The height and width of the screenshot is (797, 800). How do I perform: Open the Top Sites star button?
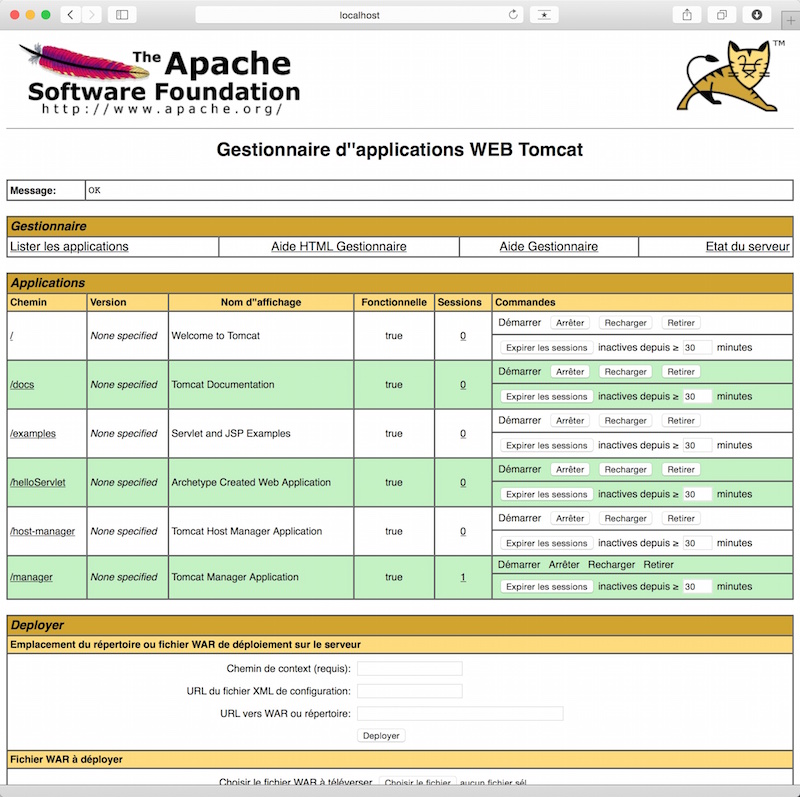[x=544, y=15]
